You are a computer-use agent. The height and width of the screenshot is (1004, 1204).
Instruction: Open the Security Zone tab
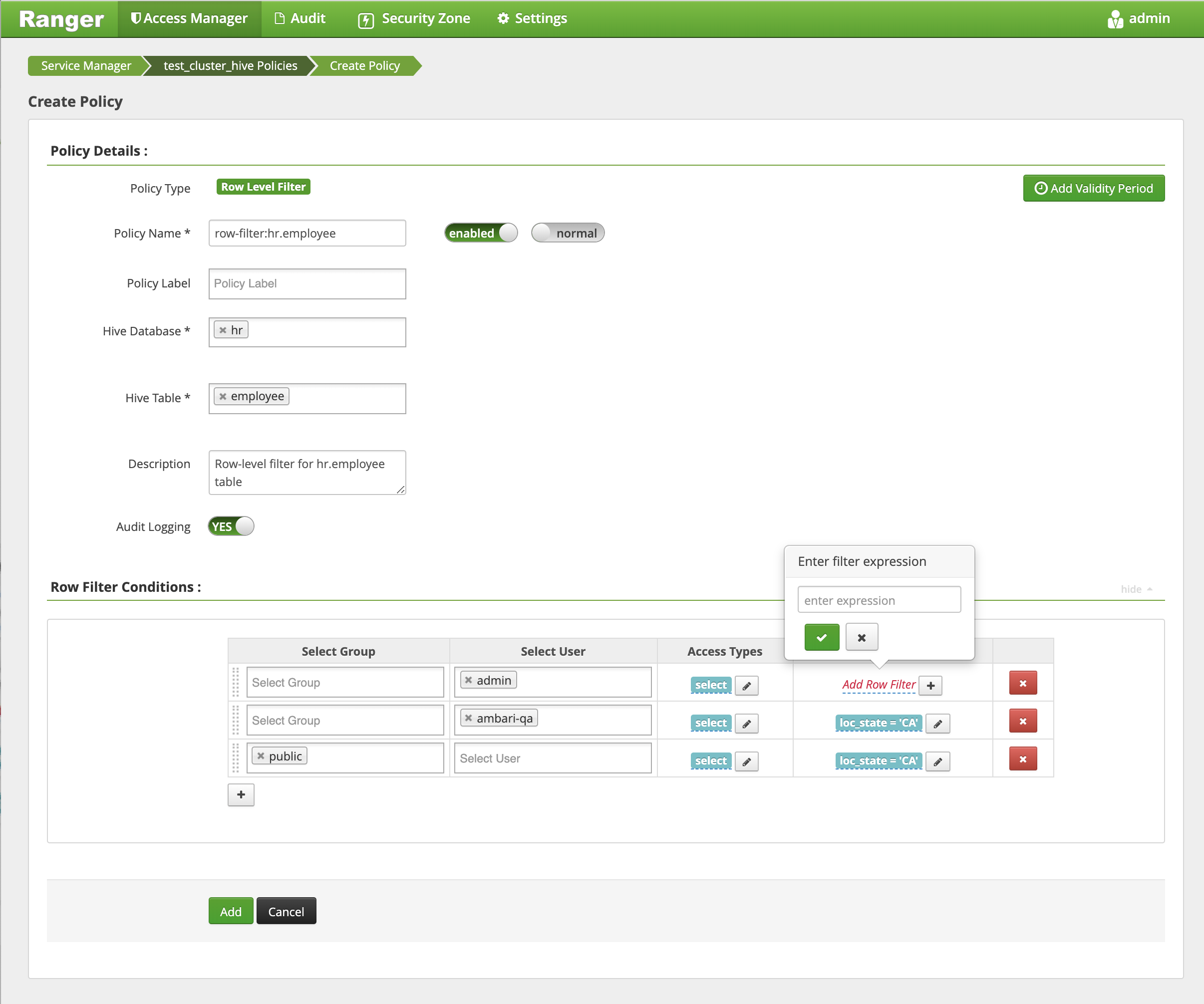414,18
